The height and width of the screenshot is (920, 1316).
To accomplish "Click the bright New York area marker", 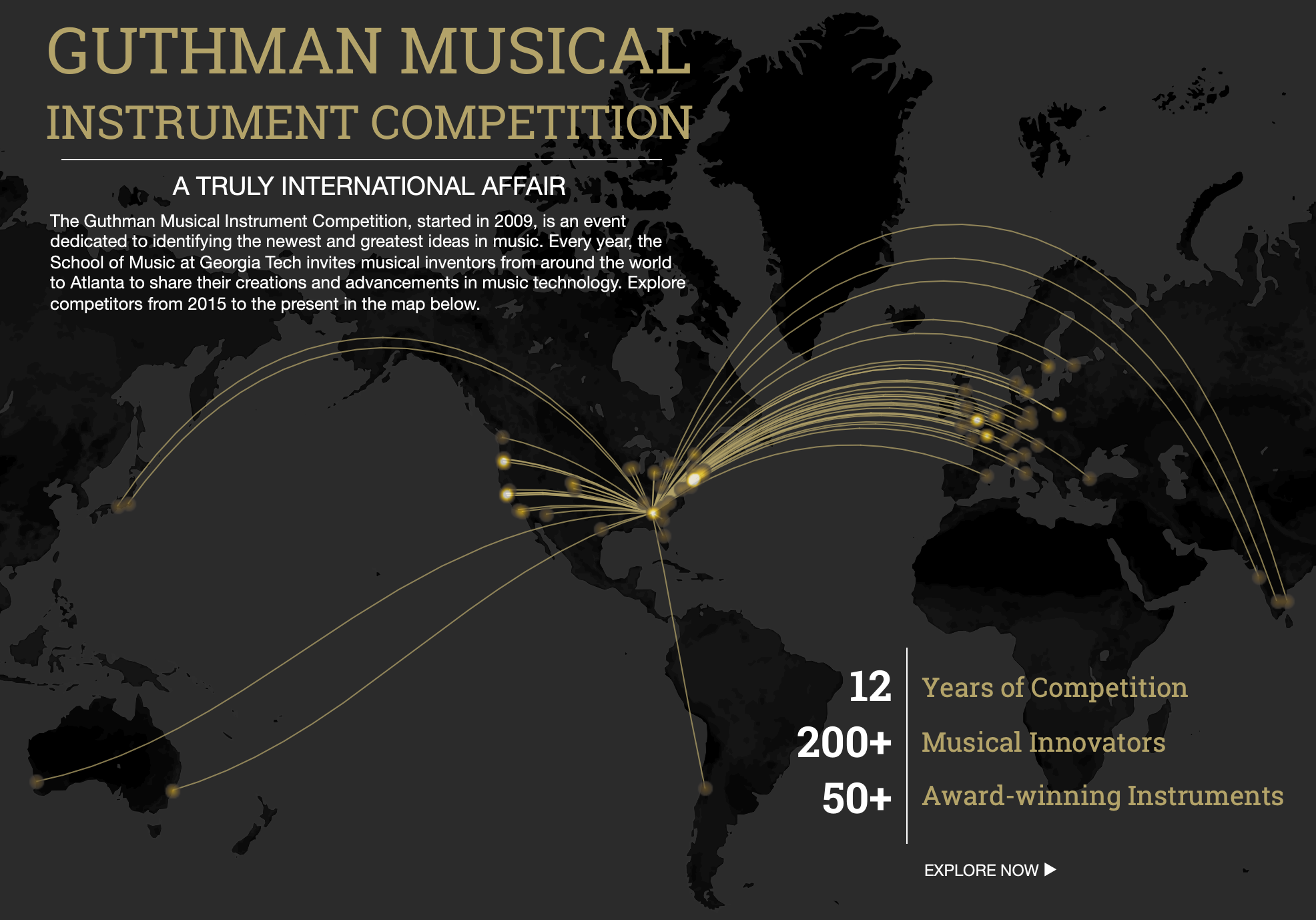I will tap(694, 479).
